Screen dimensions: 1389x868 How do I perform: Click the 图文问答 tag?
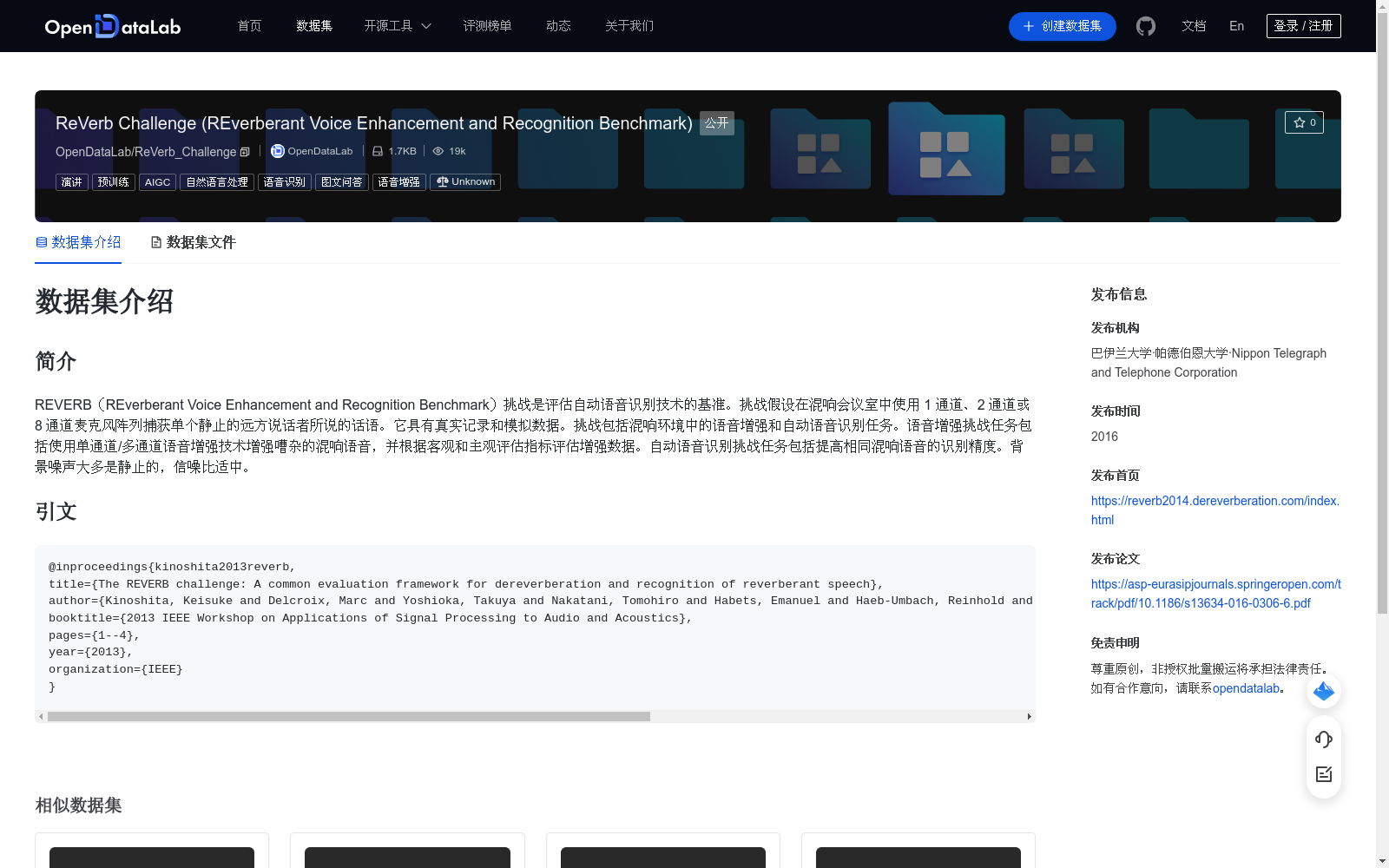[342, 182]
